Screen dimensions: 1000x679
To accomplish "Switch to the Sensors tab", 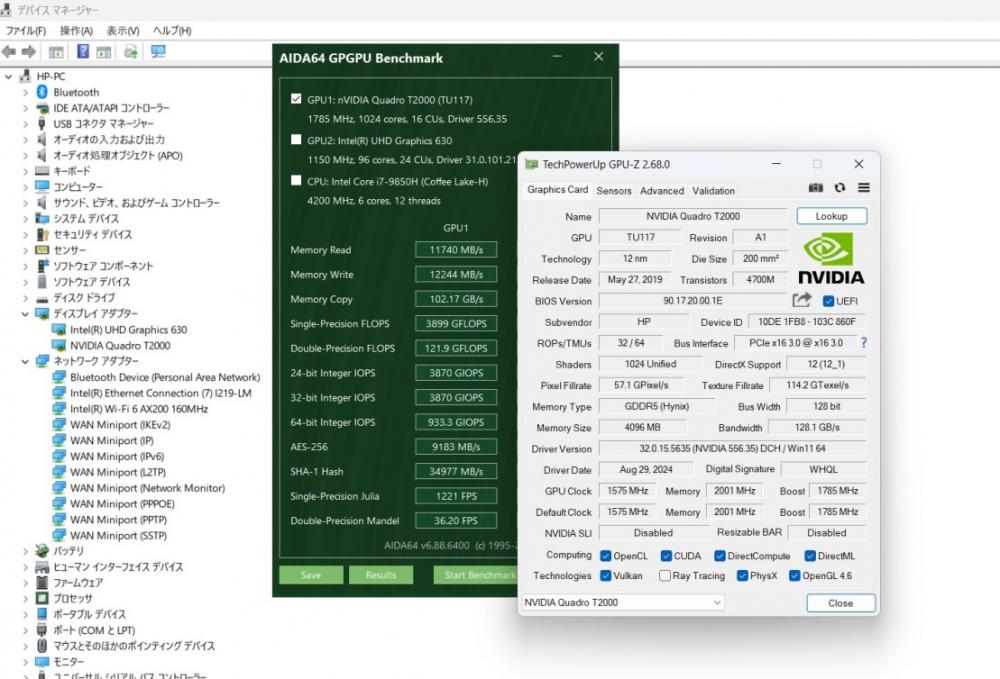I will pyautogui.click(x=614, y=191).
